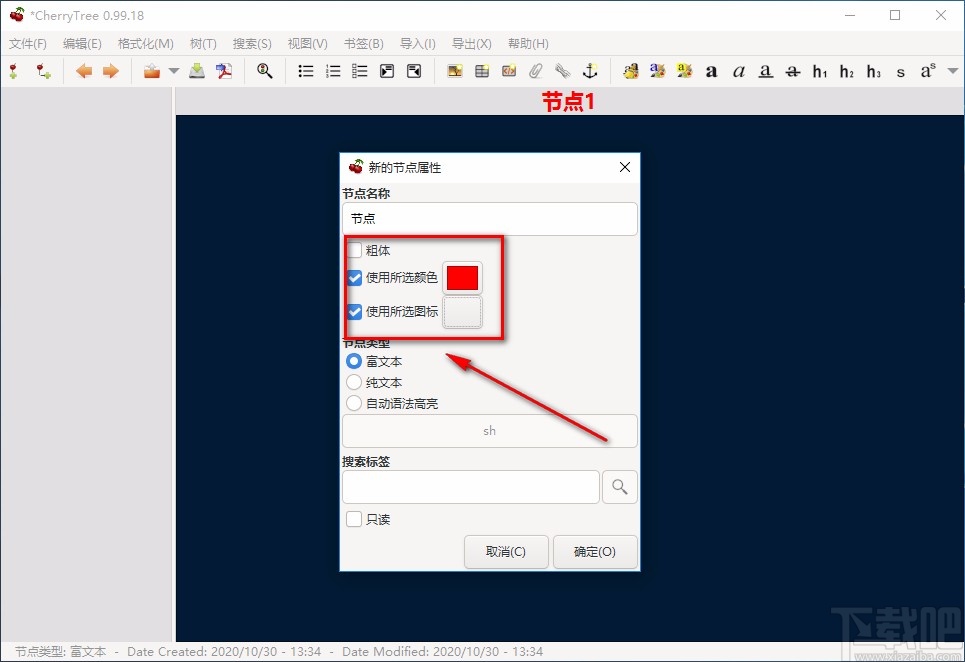Confirm node properties with 确定(O)
This screenshot has width=965, height=662.
[595, 551]
